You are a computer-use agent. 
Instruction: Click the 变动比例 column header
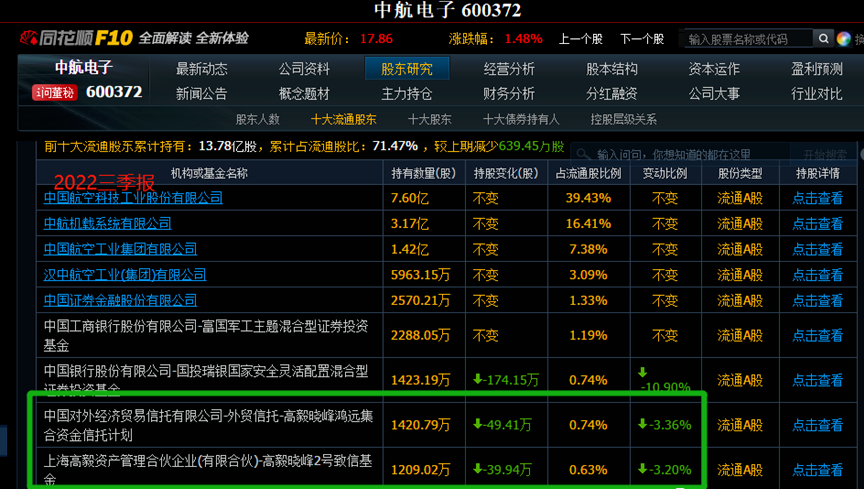[665, 174]
